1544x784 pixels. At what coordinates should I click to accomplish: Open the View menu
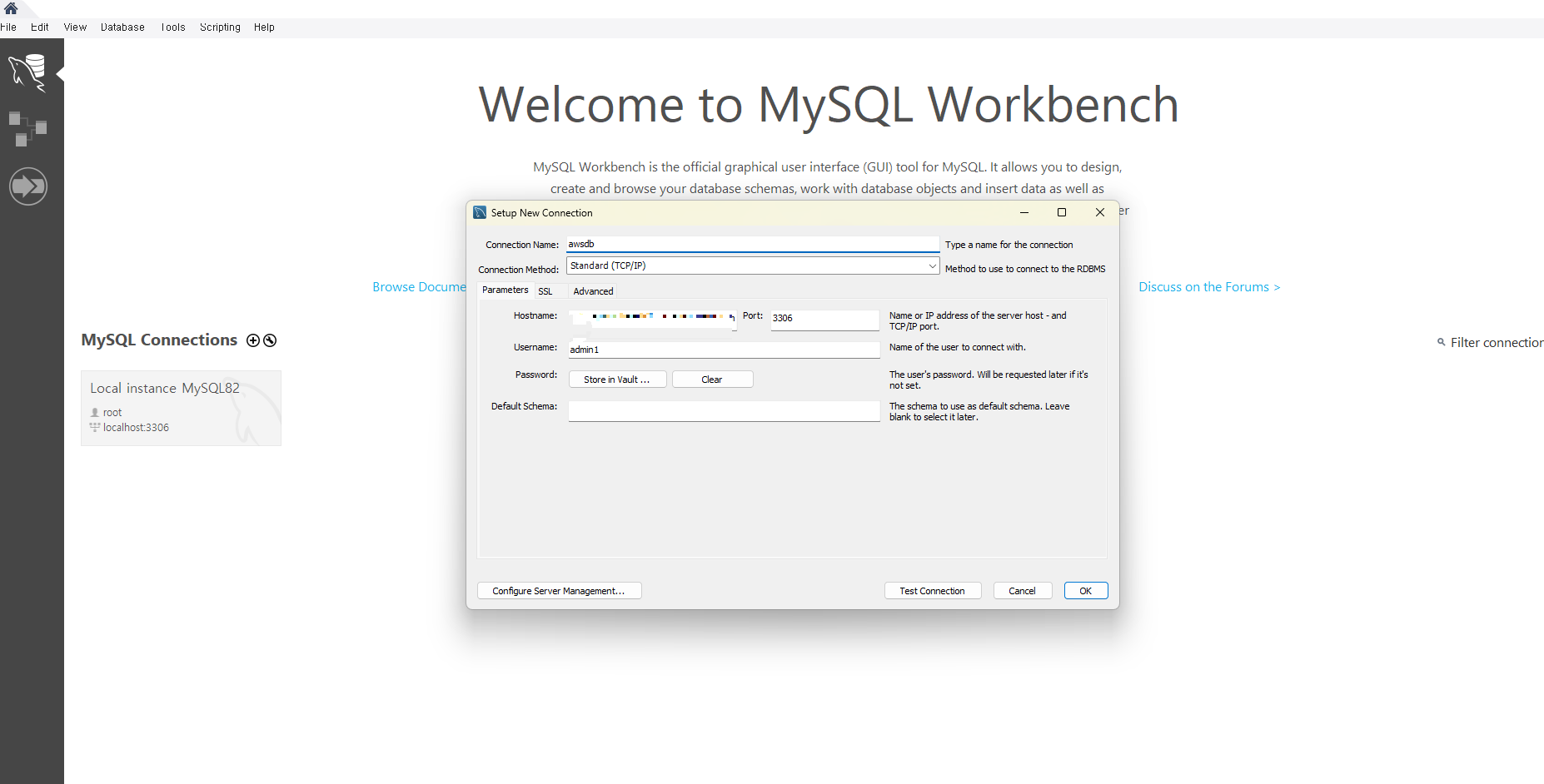(75, 27)
